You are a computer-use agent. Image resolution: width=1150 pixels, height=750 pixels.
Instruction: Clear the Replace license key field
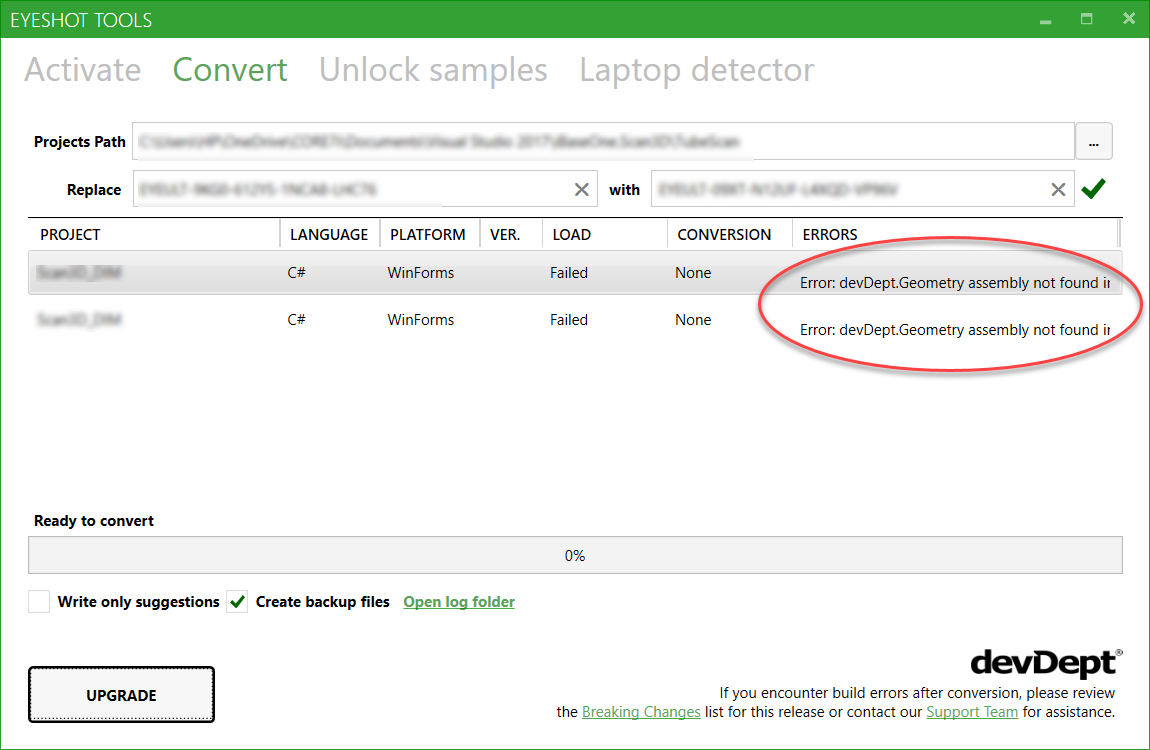(x=581, y=188)
